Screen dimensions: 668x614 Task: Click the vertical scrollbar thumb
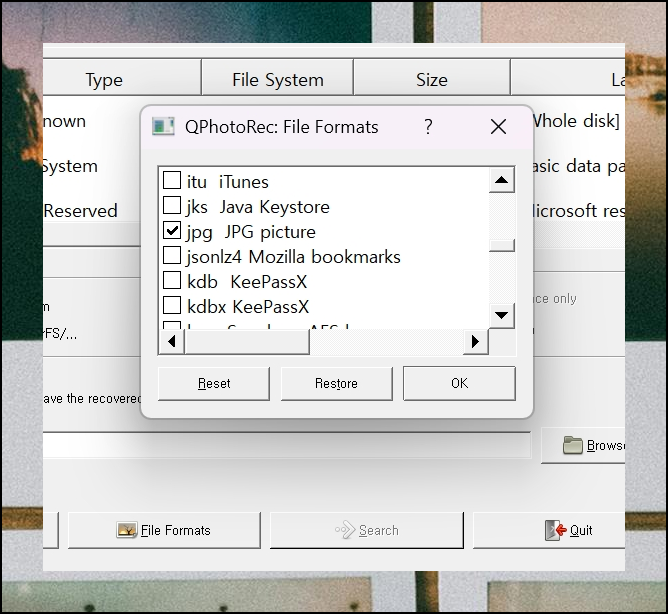[501, 245]
